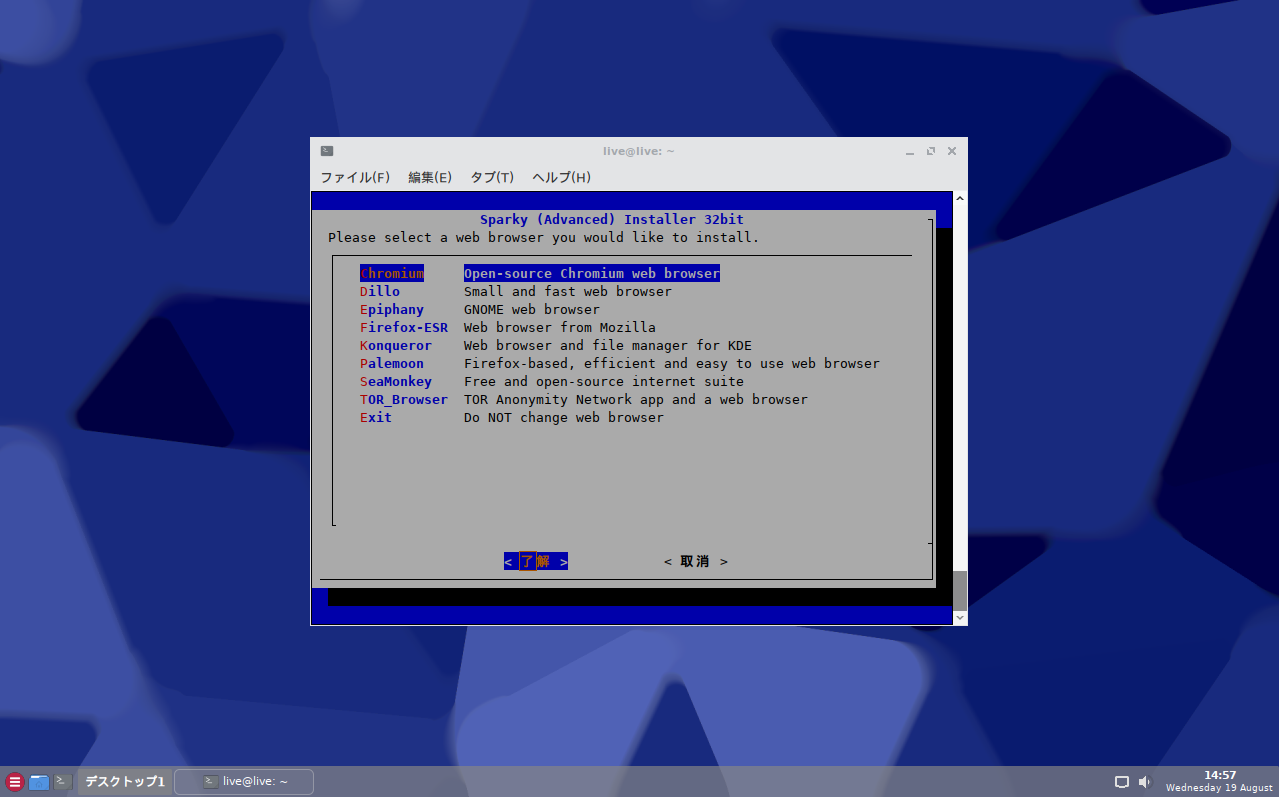The height and width of the screenshot is (797, 1279).
Task: Click 'Do NOT change web browser' text
Action: [x=564, y=417]
